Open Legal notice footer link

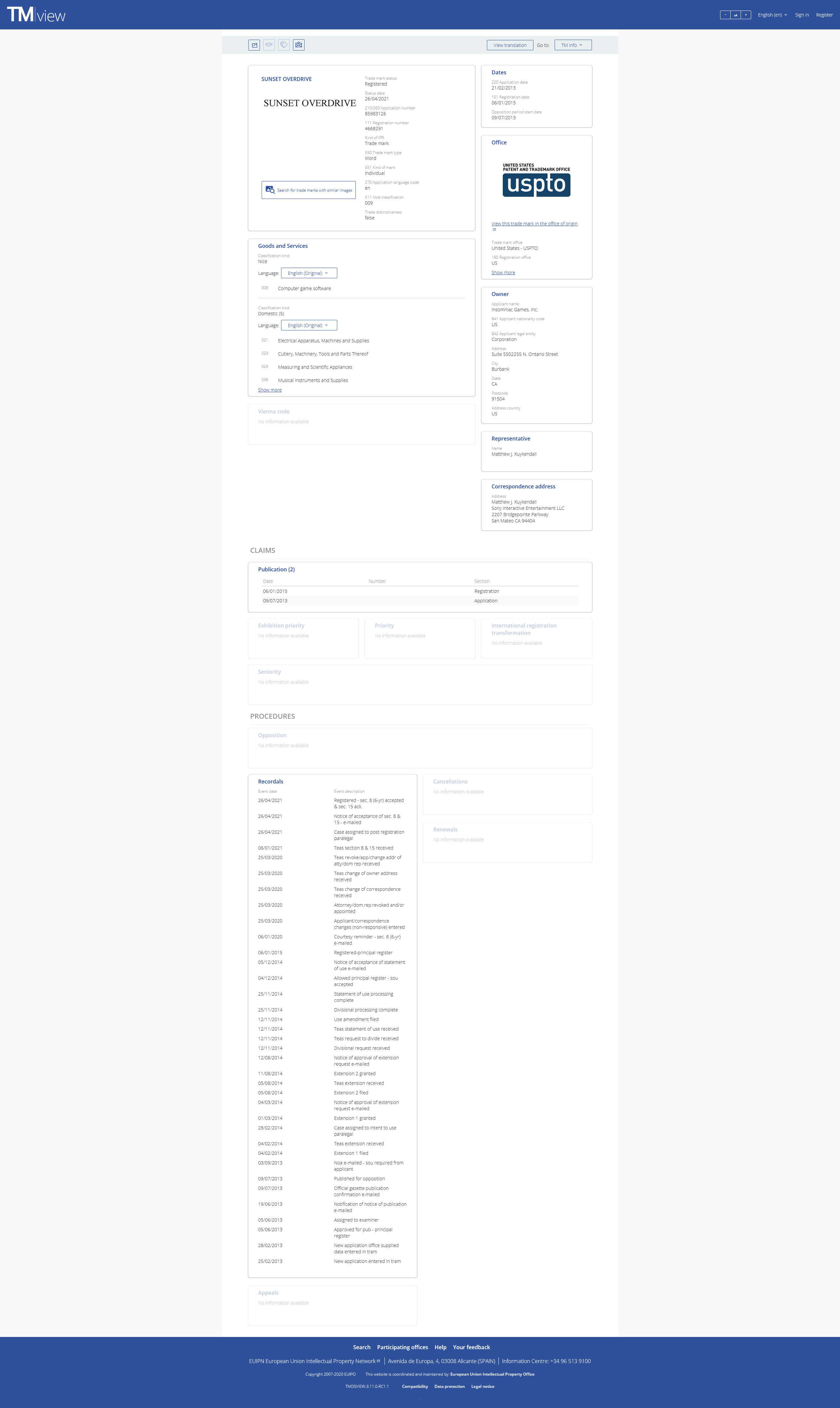pos(483,1387)
